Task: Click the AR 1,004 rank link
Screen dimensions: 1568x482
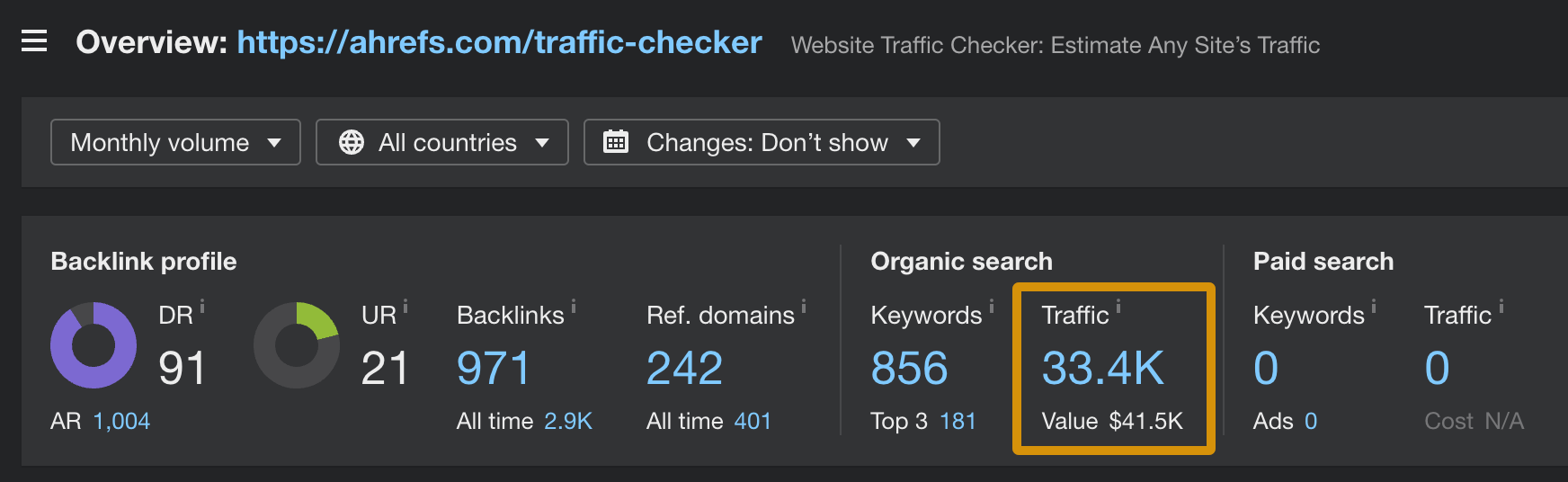Action: (x=121, y=421)
